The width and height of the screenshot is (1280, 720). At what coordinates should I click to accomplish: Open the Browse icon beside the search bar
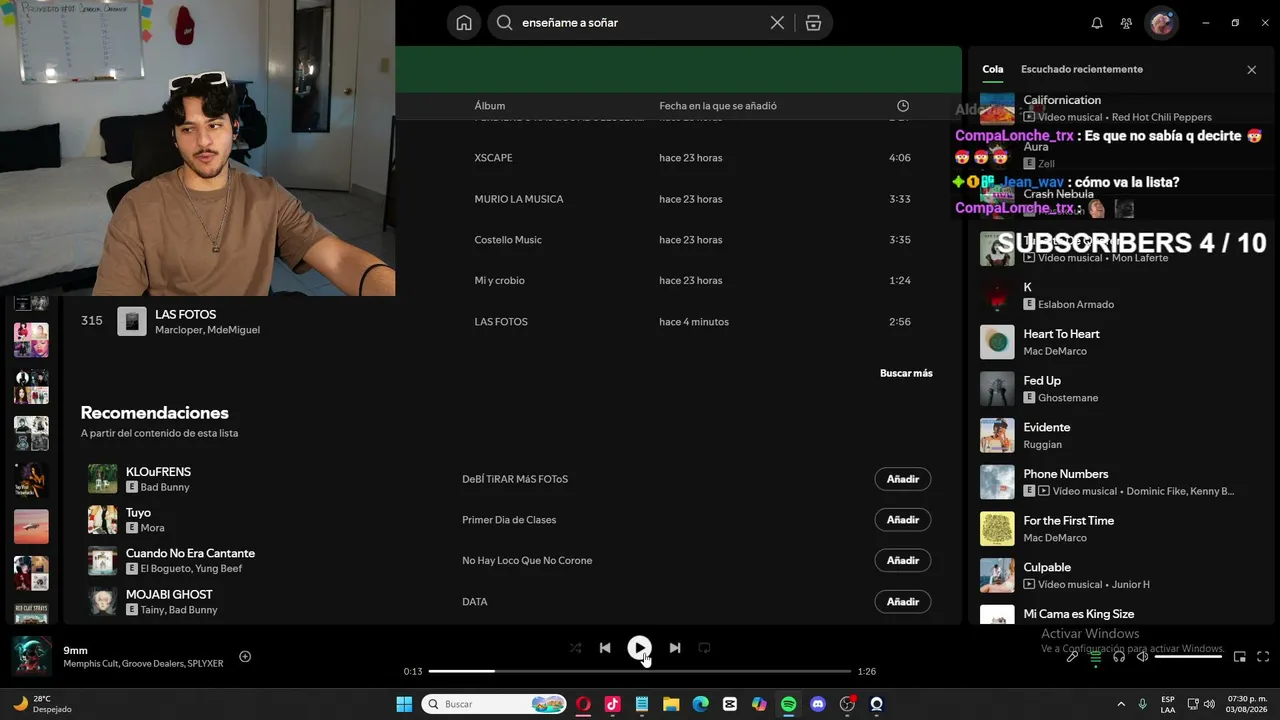tap(813, 23)
